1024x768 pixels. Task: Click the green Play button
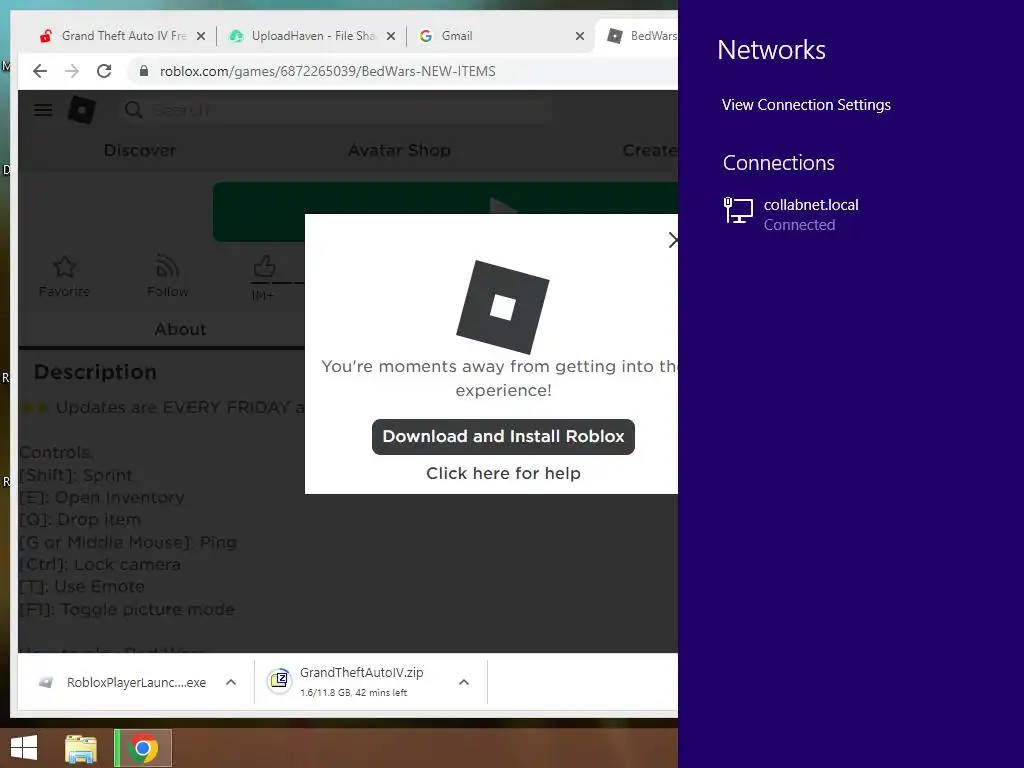[445, 212]
